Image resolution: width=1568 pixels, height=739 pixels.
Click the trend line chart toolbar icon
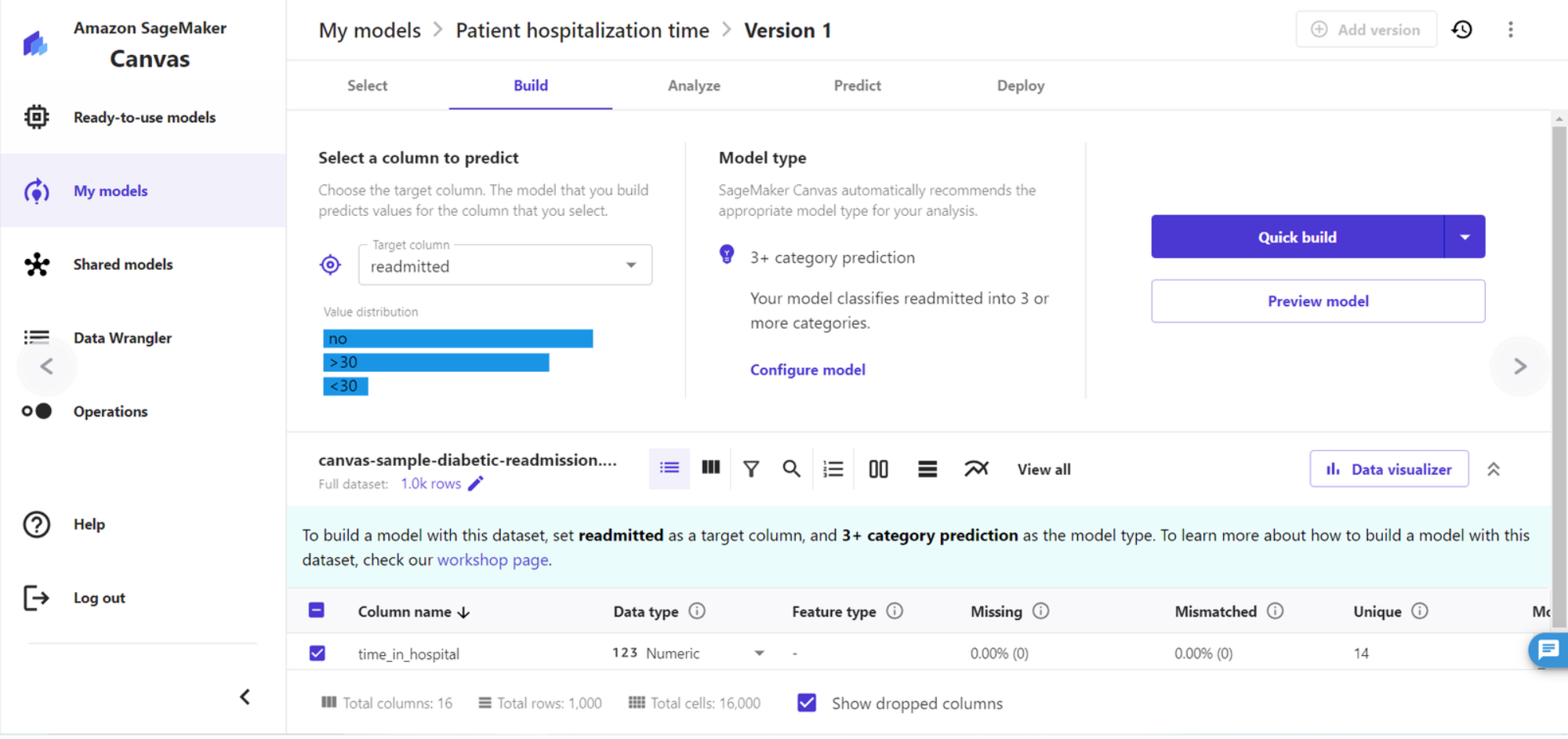click(976, 468)
